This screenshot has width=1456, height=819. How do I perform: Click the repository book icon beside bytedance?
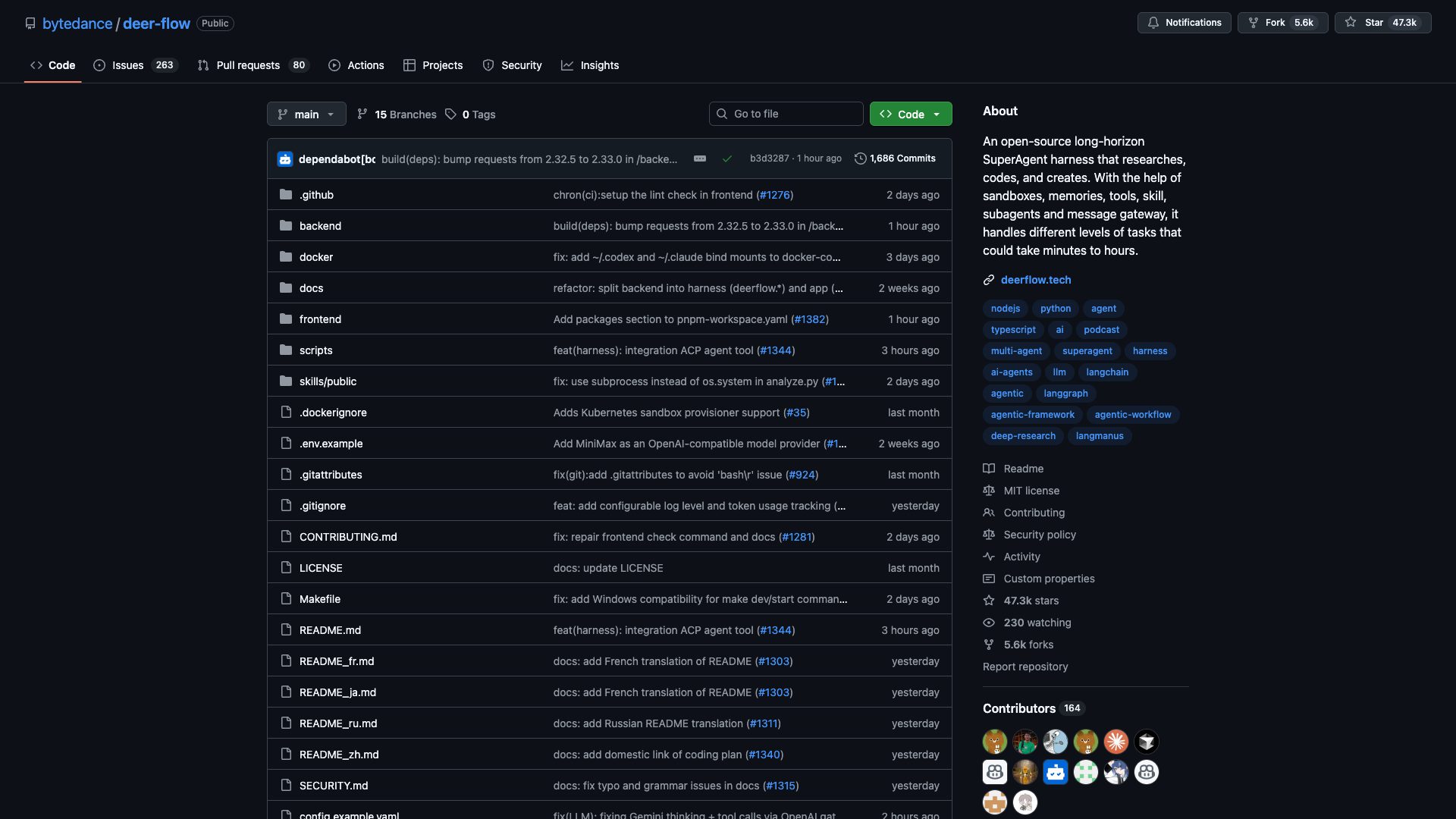point(30,24)
